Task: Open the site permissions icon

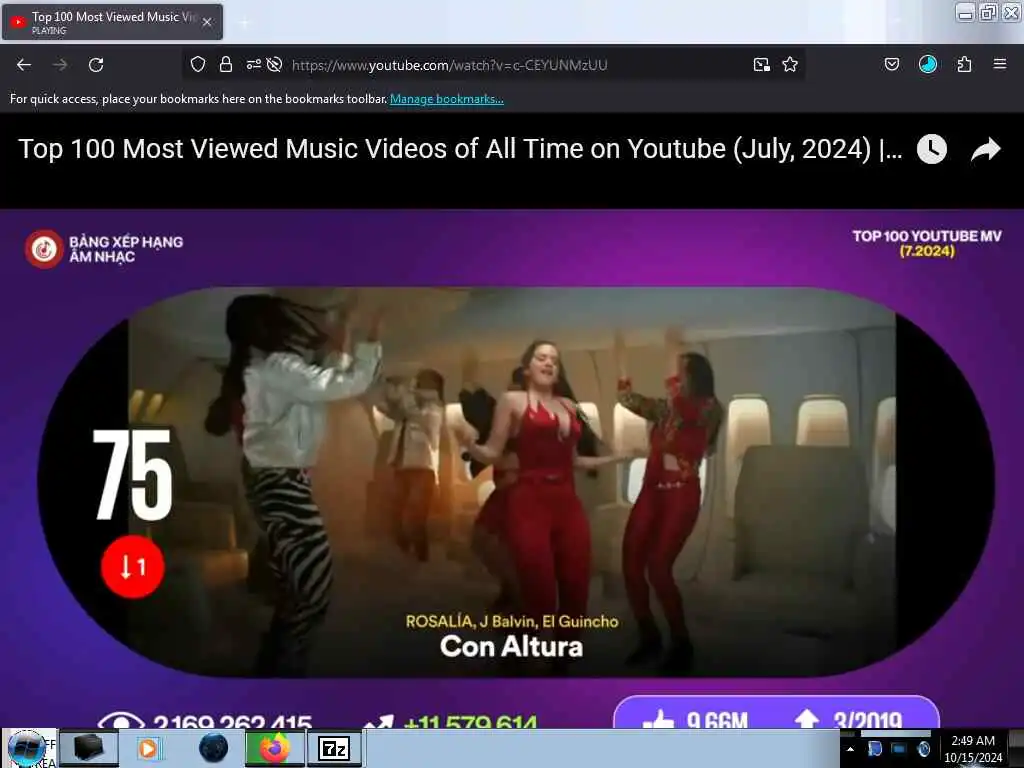Action: click(x=253, y=64)
